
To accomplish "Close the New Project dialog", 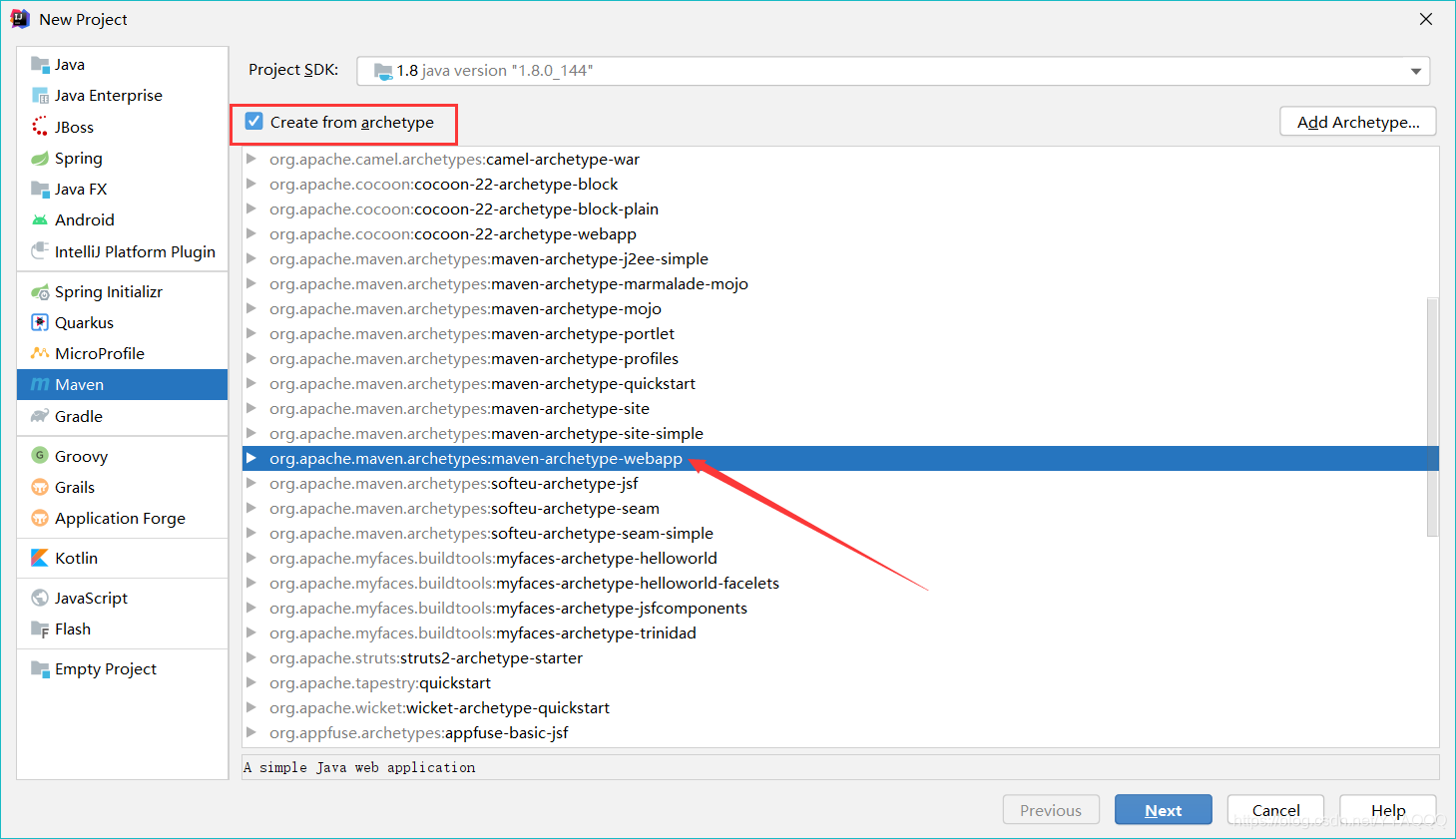I will tap(1426, 19).
